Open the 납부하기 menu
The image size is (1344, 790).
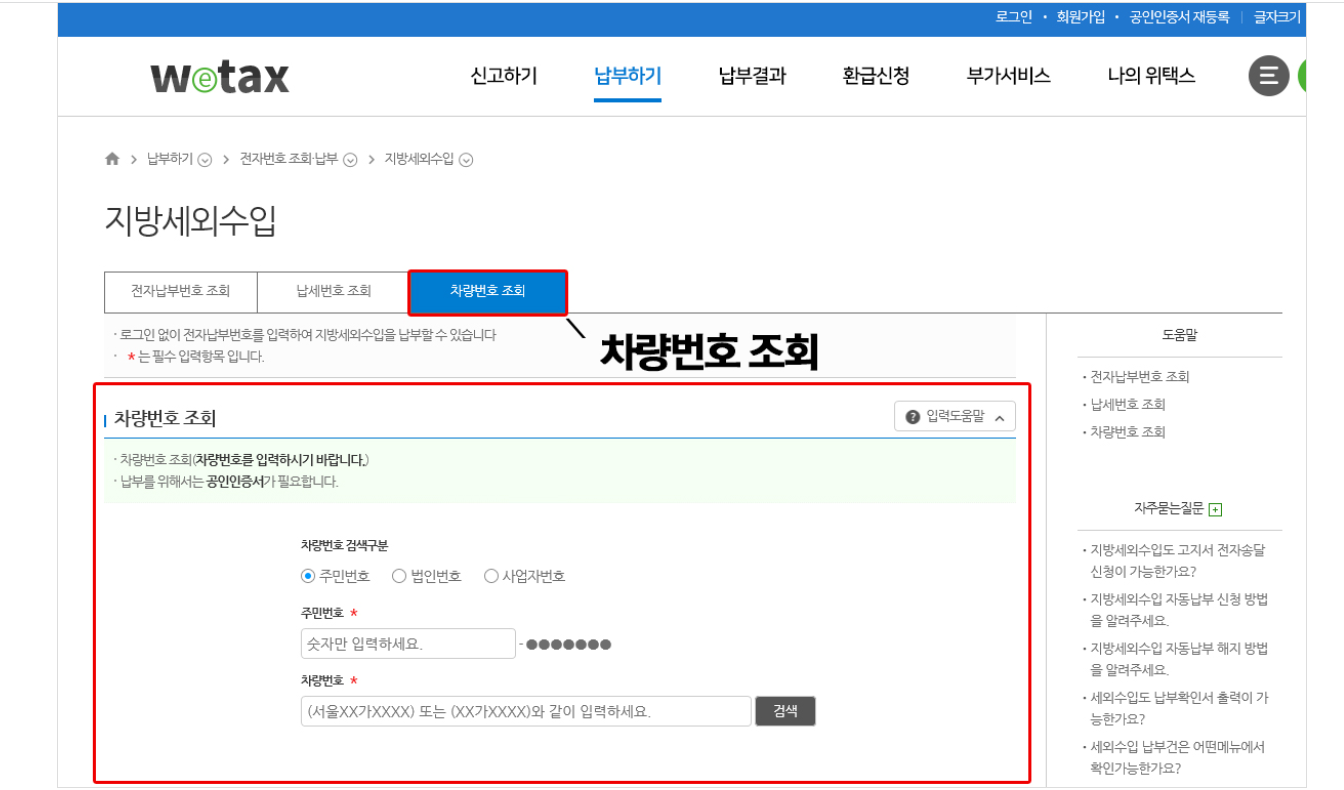coord(627,76)
